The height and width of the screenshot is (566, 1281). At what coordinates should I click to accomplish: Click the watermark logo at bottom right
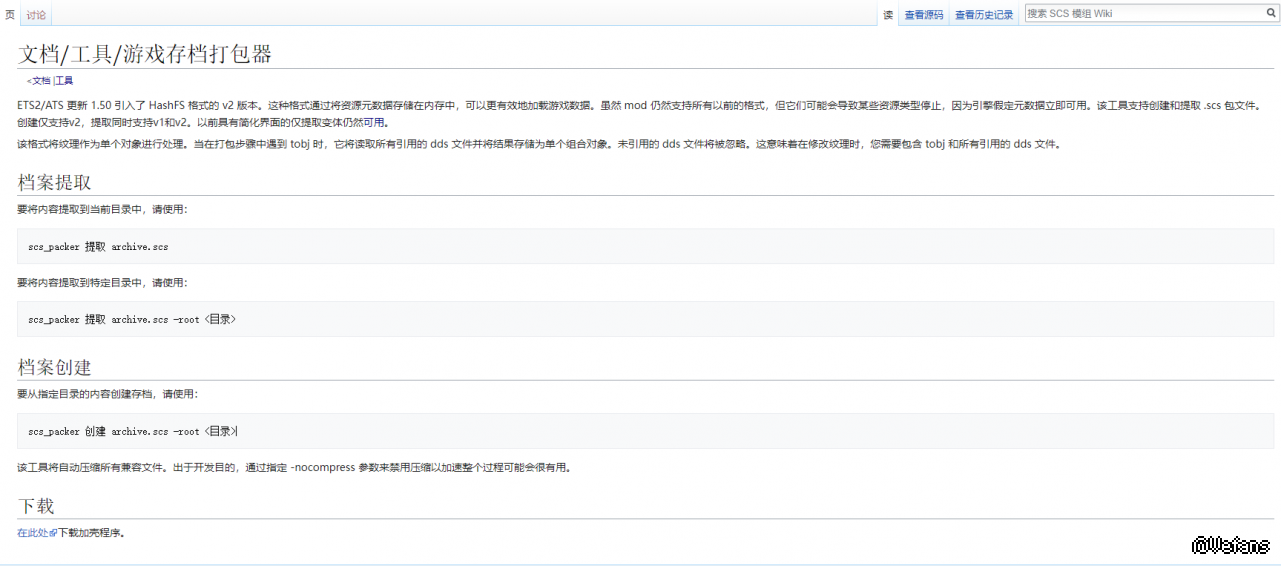coord(1230,545)
